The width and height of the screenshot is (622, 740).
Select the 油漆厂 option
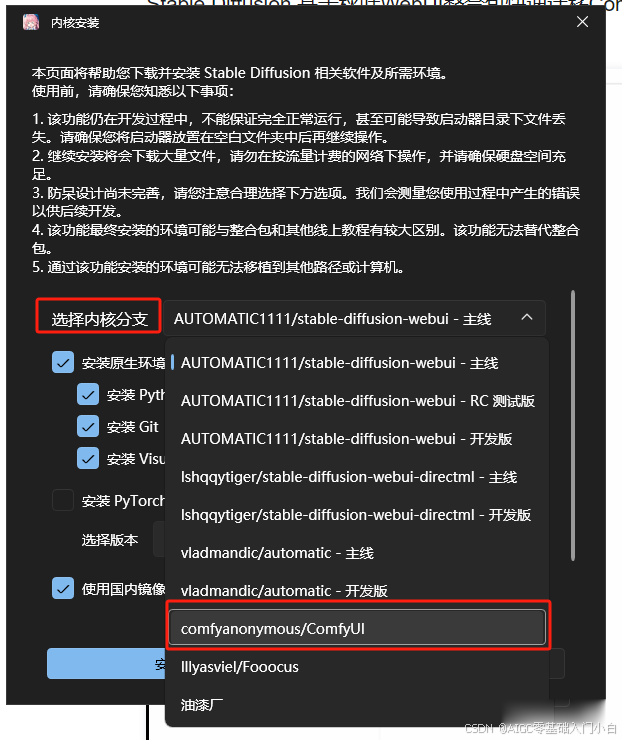tap(357, 705)
